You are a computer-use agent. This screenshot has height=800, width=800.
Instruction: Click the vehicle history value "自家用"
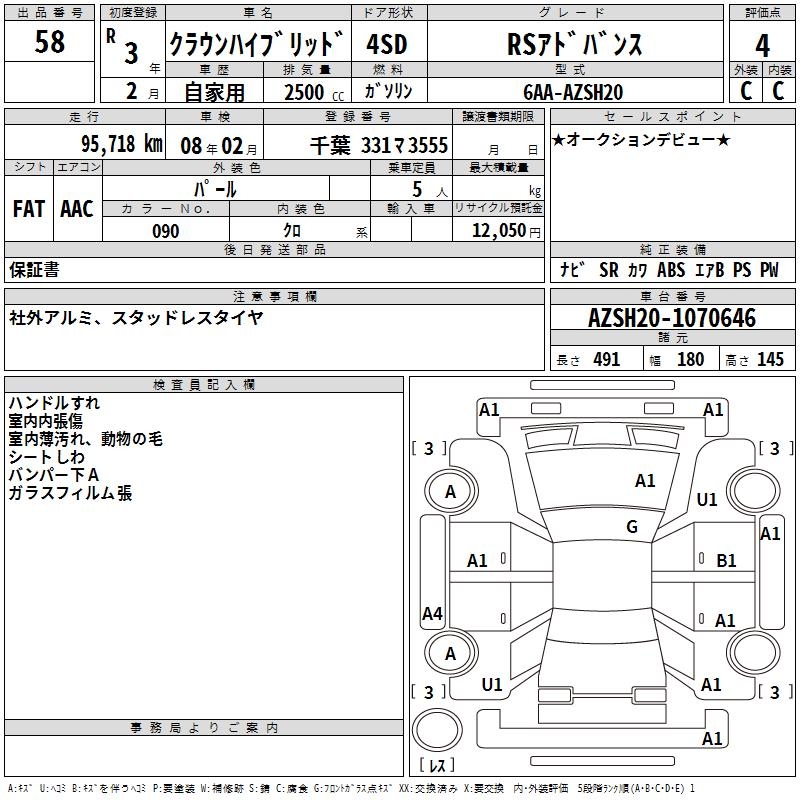pos(214,92)
